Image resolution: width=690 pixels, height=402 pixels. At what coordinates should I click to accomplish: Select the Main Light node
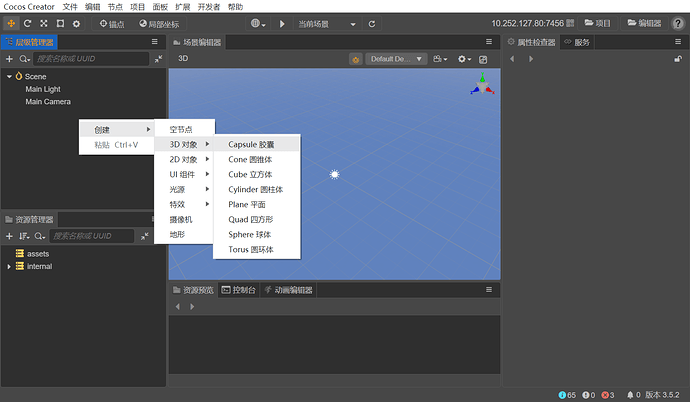(x=43, y=89)
